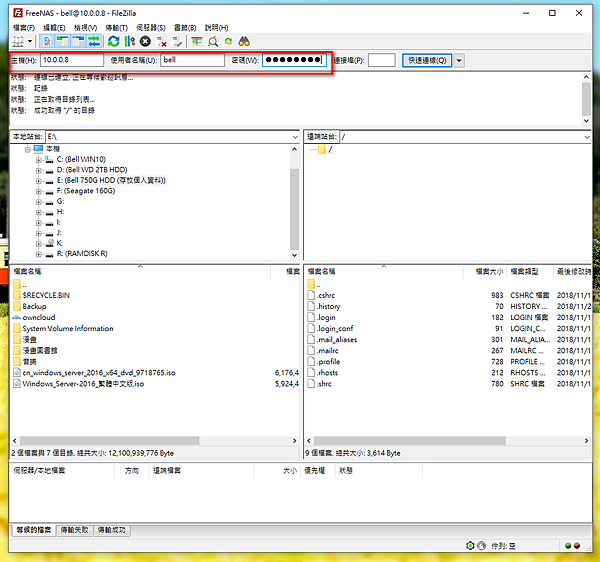Switch to the successful transfers tab 傳輸成功
The height and width of the screenshot is (562, 600).
[112, 530]
